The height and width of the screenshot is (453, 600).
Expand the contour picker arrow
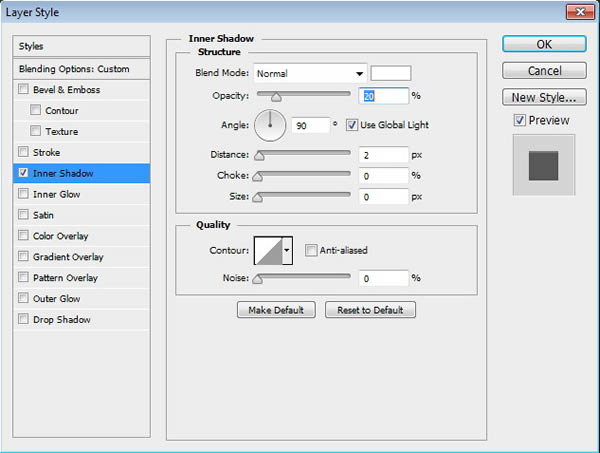pyautogui.click(x=288, y=250)
